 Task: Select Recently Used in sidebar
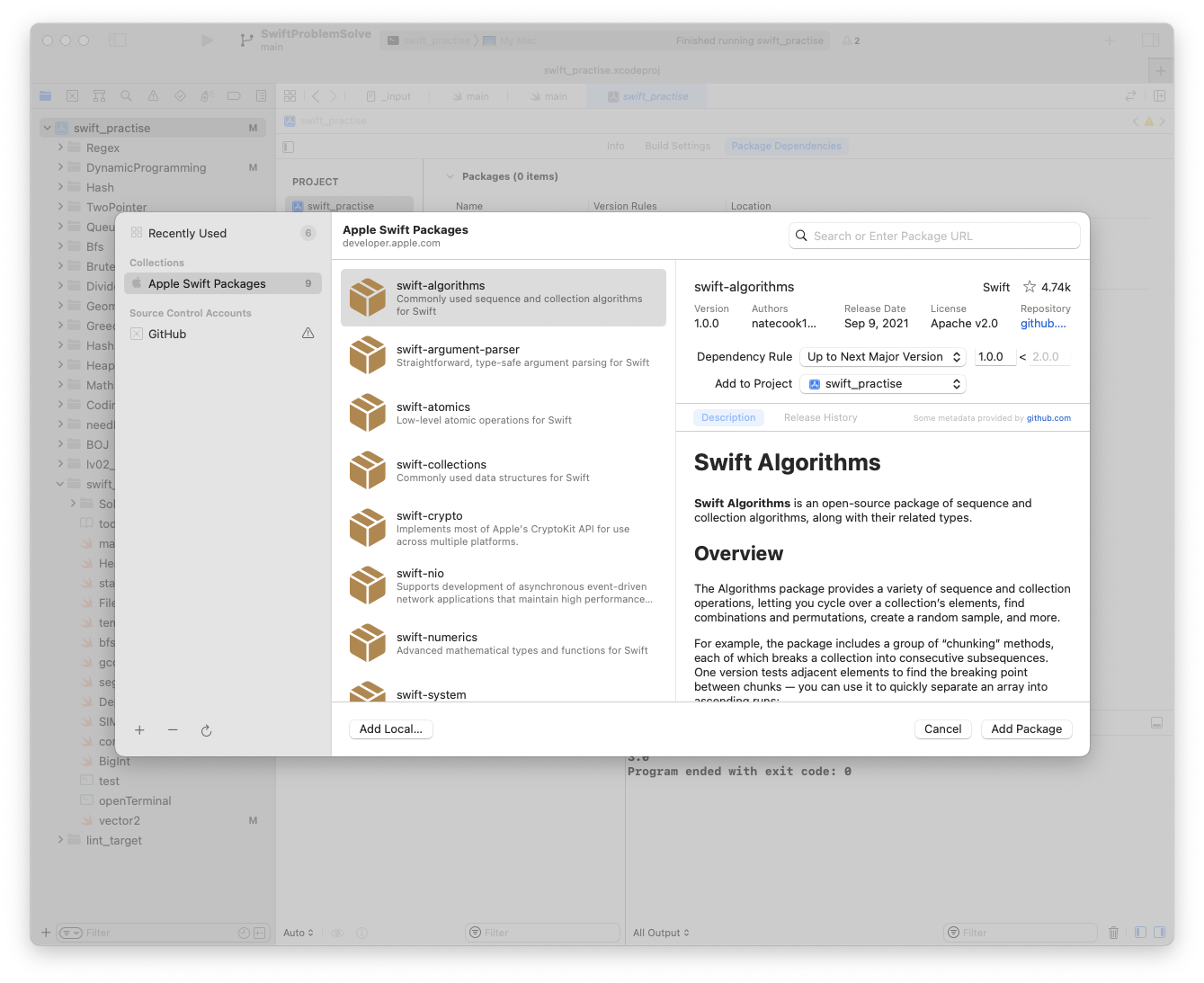tap(222, 233)
